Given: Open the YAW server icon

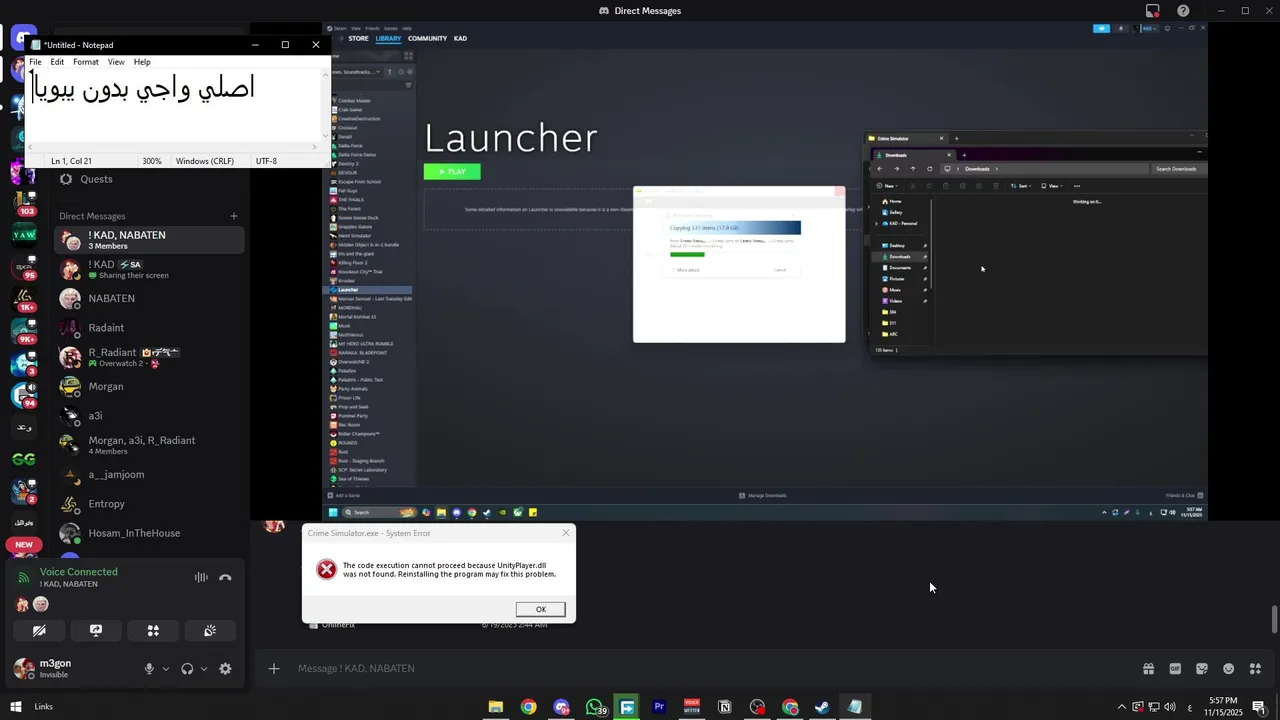Looking at the screenshot, I should pos(24,234).
